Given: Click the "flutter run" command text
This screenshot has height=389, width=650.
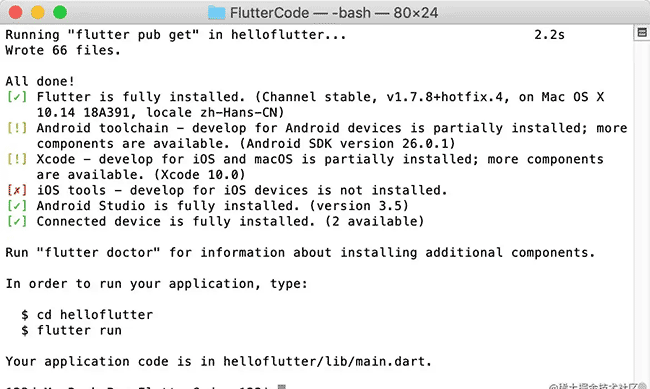Looking at the screenshot, I should 79,331.
